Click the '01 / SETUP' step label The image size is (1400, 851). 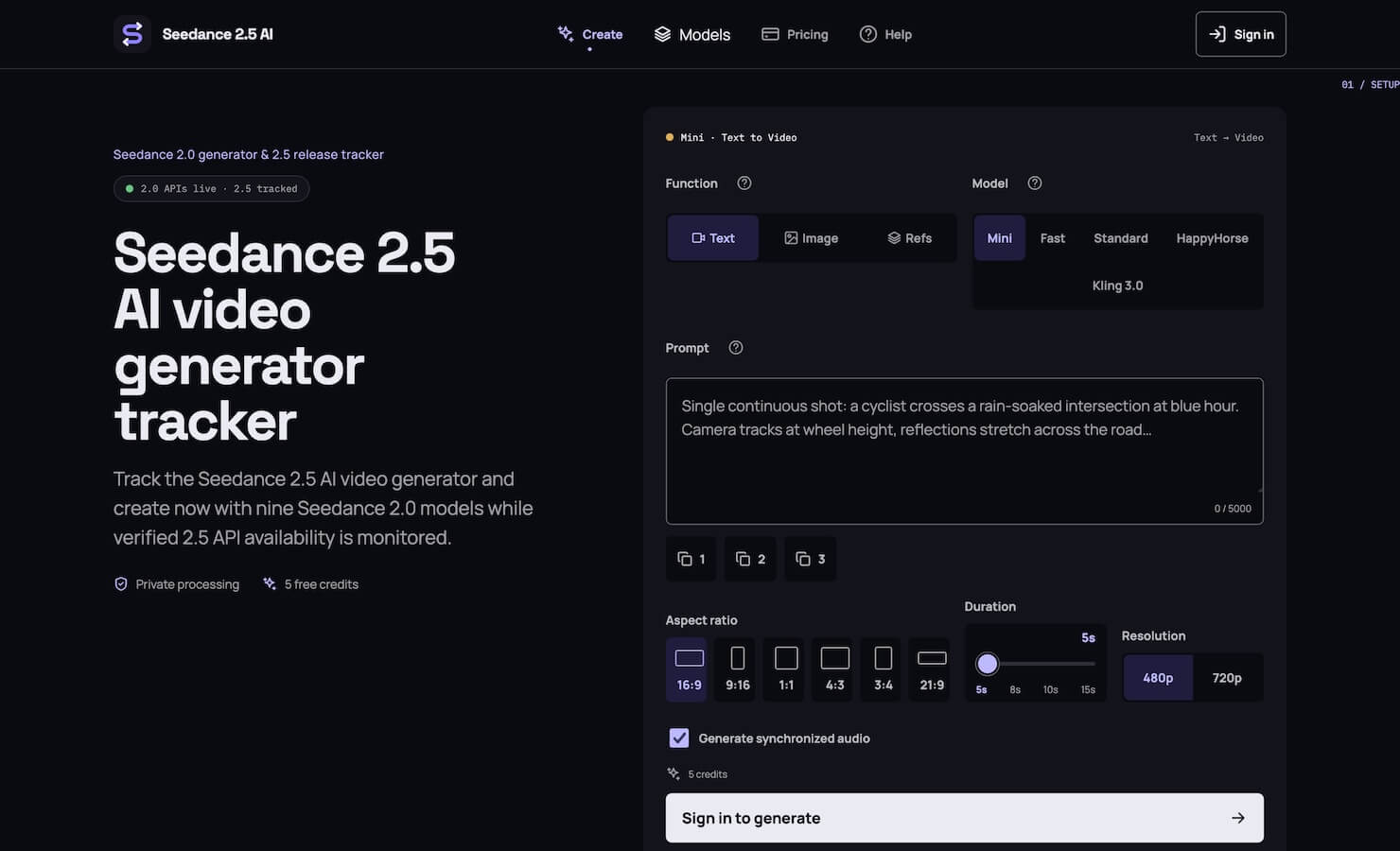click(x=1371, y=85)
